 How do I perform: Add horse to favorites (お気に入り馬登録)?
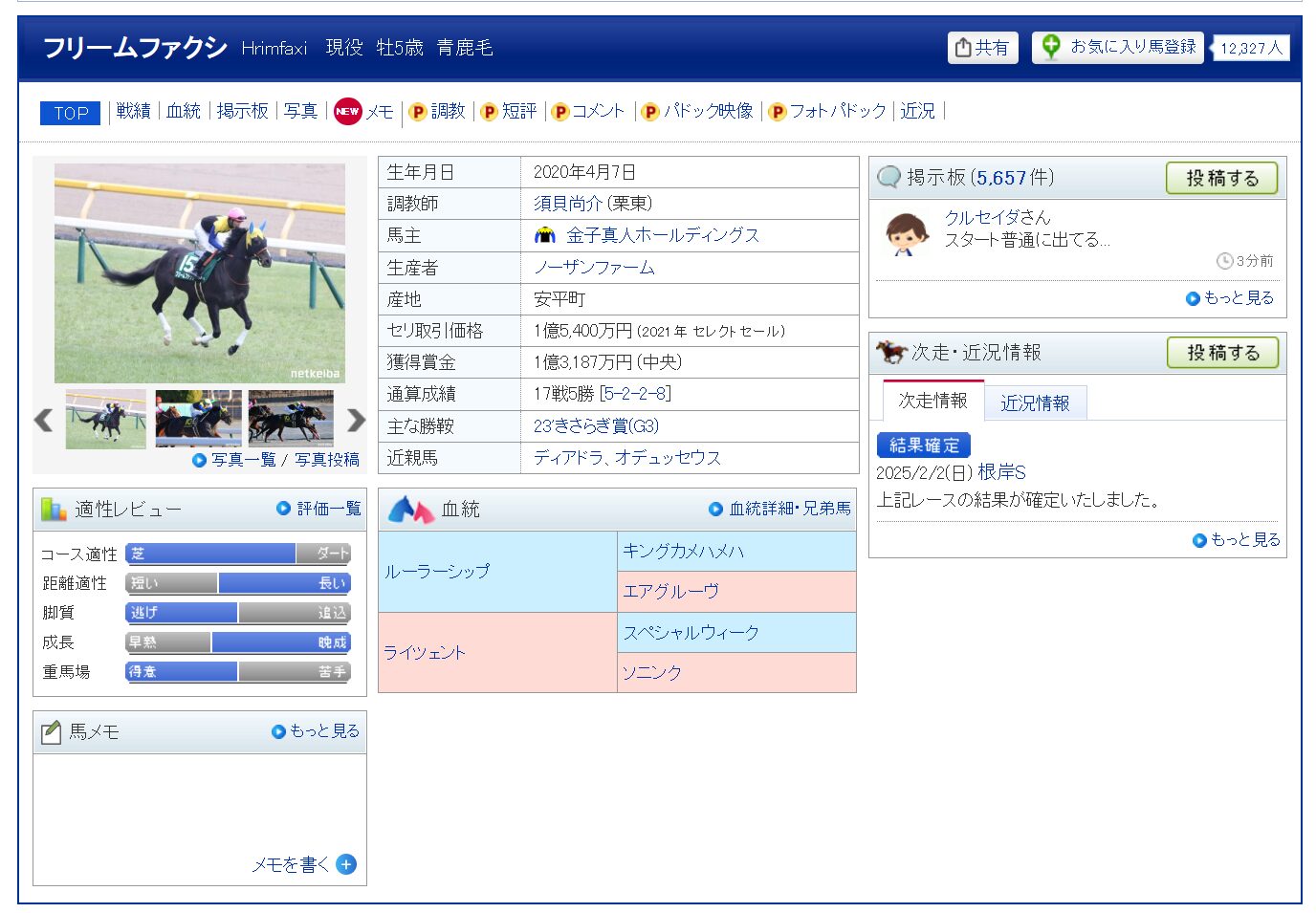(1120, 47)
